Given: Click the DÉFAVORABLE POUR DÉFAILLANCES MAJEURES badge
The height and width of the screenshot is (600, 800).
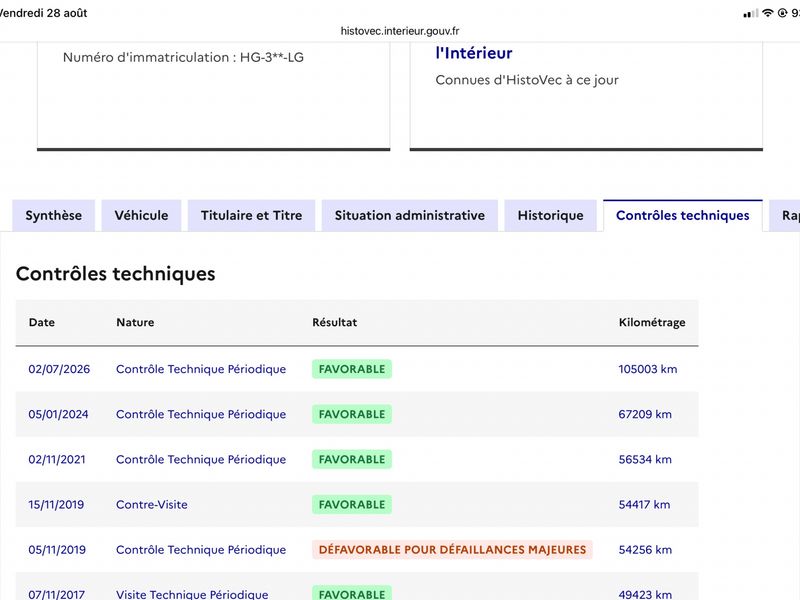Looking at the screenshot, I should (x=453, y=549).
